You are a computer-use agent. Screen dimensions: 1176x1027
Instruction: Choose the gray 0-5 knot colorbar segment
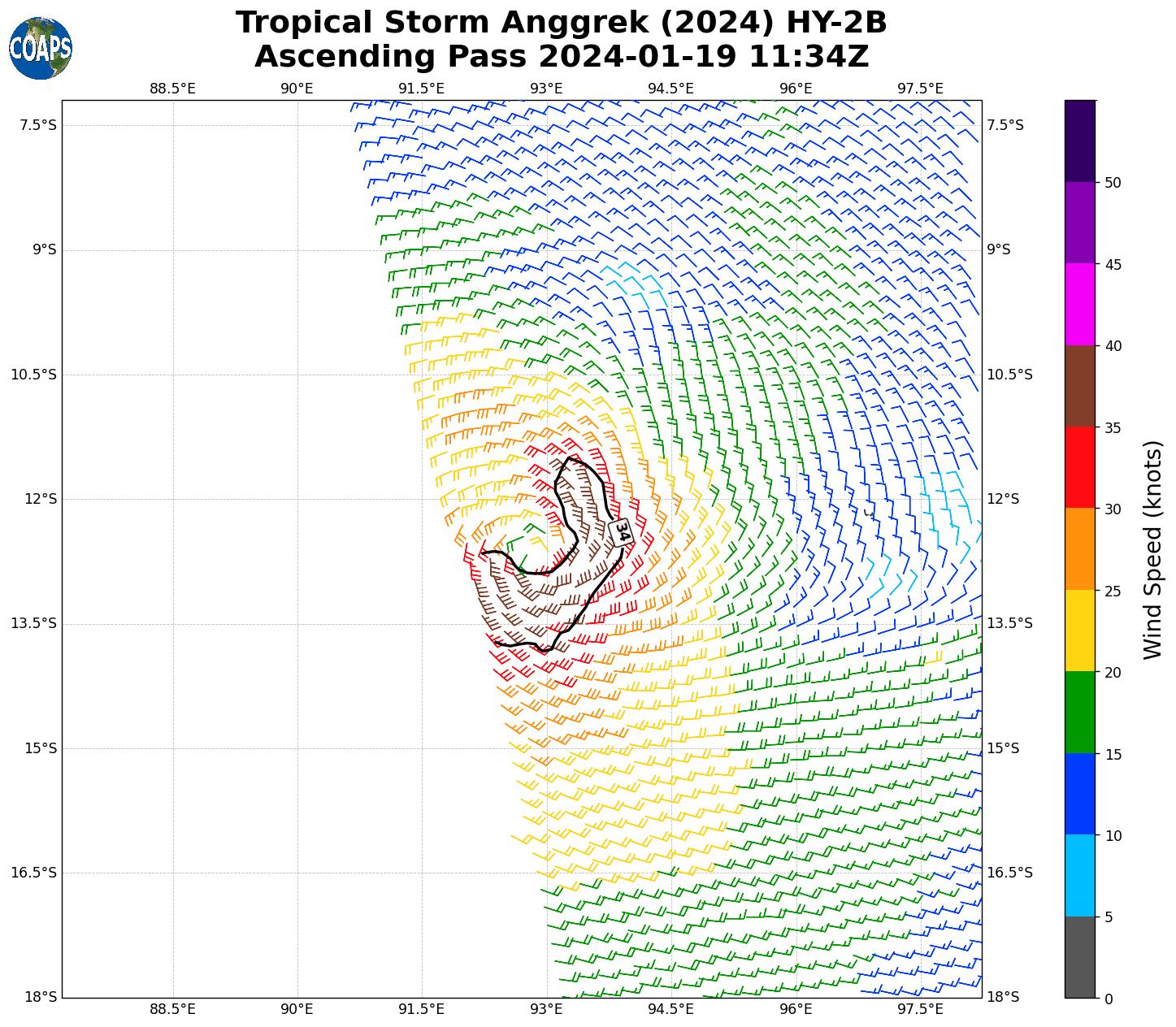point(1080,957)
